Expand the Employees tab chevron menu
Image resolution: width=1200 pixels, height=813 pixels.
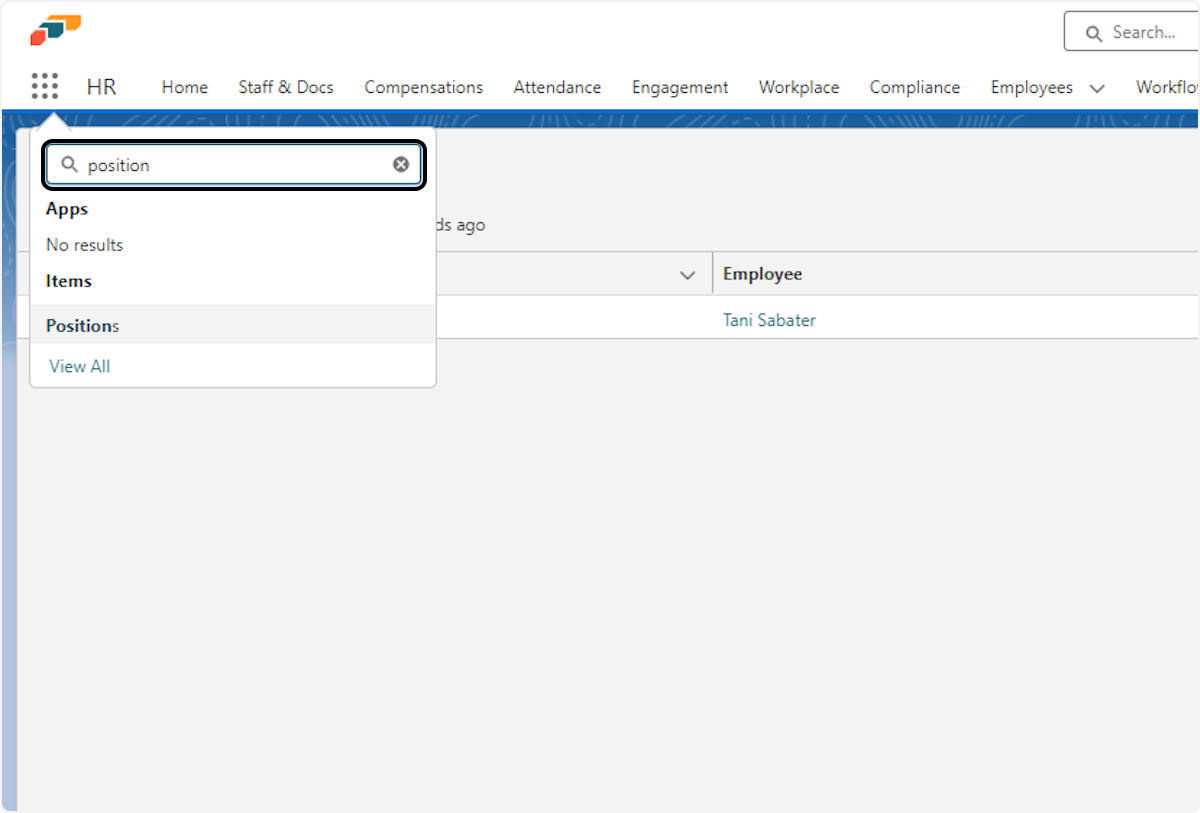1097,88
